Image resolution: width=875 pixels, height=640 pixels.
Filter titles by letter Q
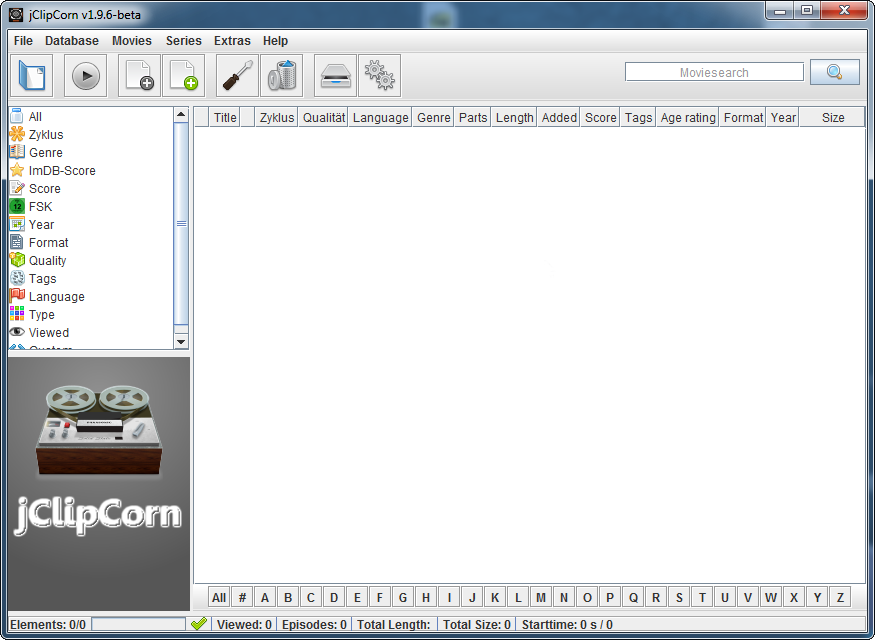coord(633,598)
